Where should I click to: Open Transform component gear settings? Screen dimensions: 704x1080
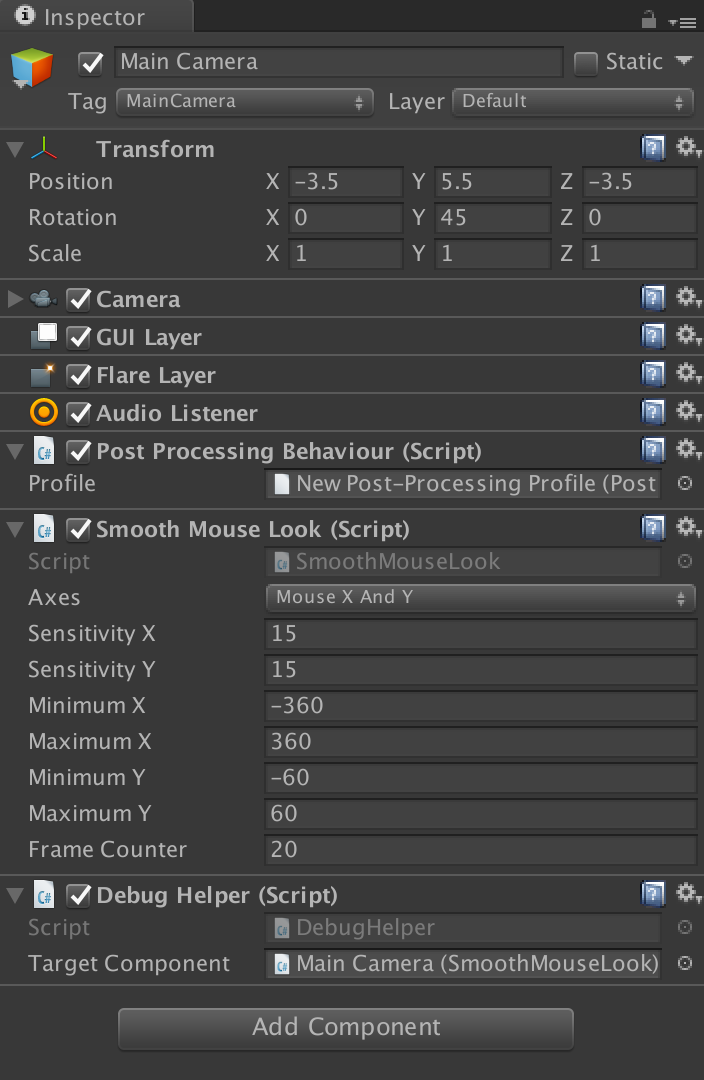(x=687, y=147)
